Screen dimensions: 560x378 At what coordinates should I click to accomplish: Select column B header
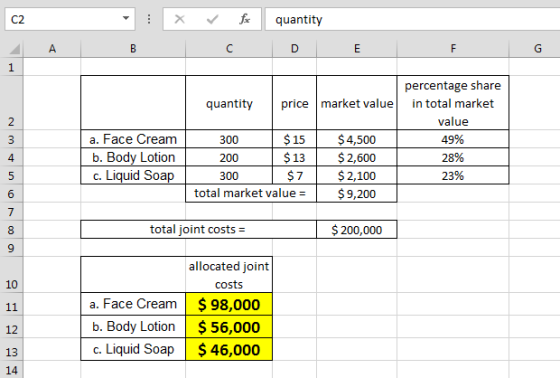click(x=133, y=49)
